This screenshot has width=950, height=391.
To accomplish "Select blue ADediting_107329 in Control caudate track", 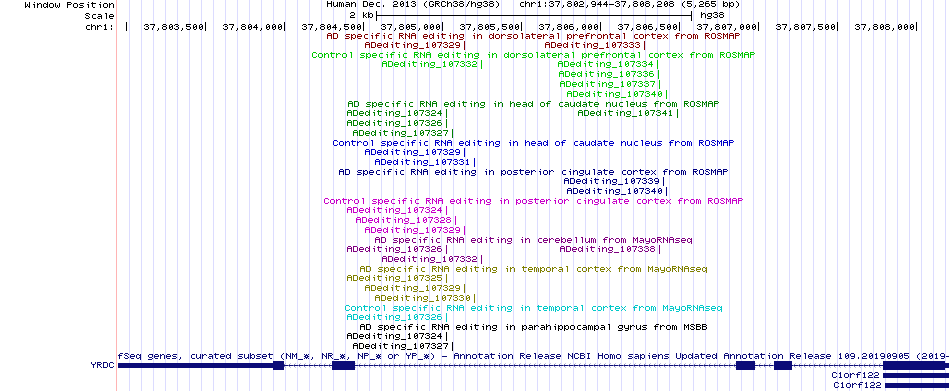I will 415,152.
